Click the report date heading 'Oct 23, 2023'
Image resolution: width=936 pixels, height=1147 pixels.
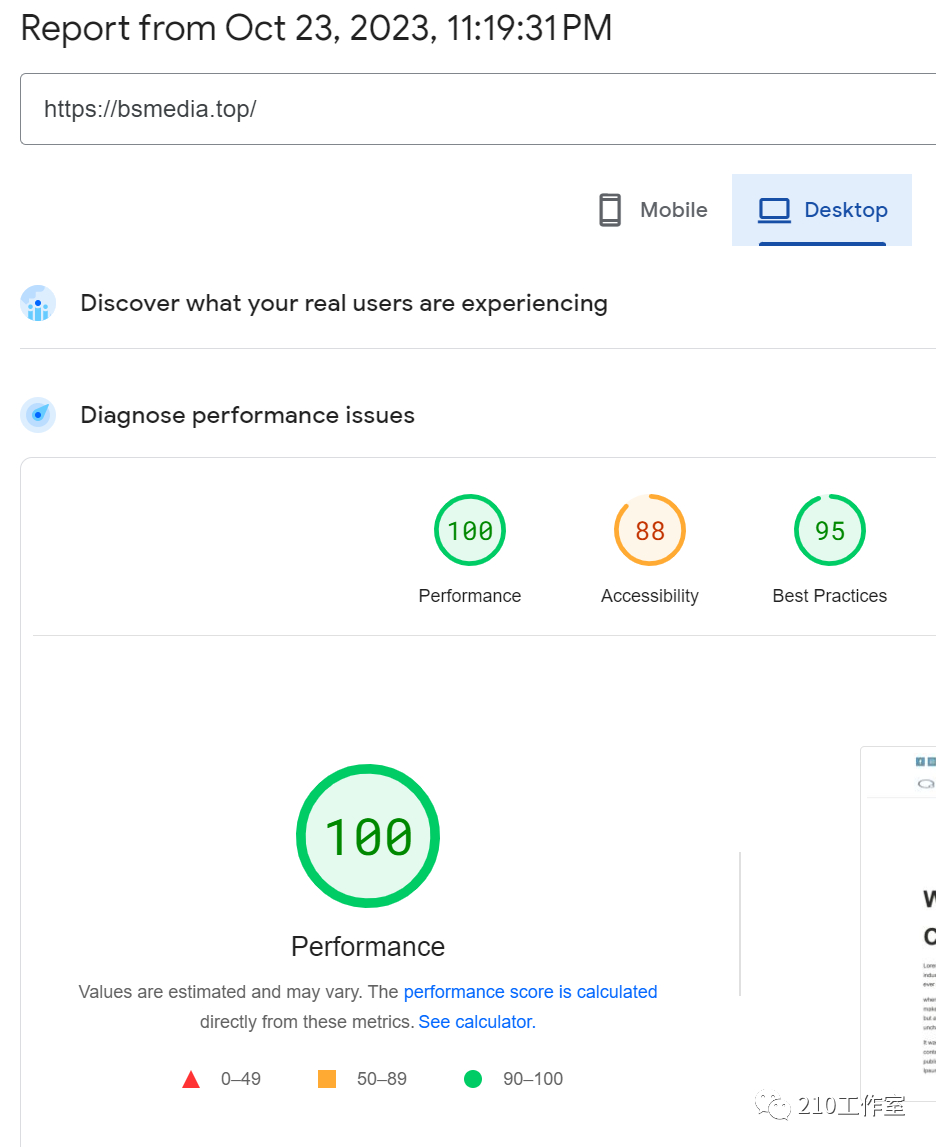[331, 29]
